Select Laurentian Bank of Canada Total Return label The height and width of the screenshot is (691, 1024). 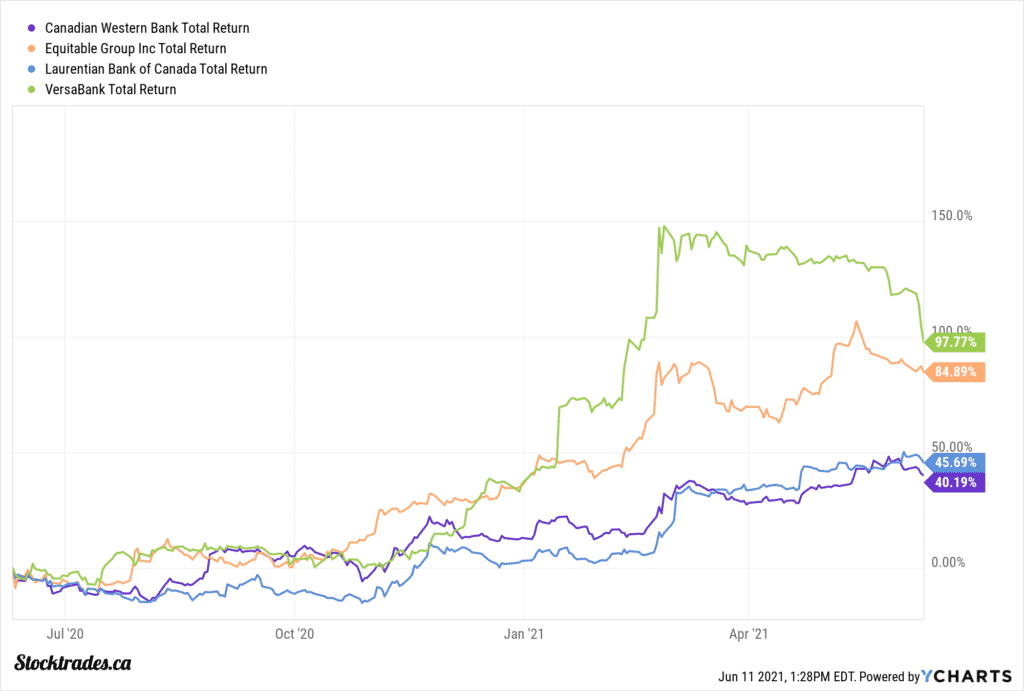click(x=156, y=69)
